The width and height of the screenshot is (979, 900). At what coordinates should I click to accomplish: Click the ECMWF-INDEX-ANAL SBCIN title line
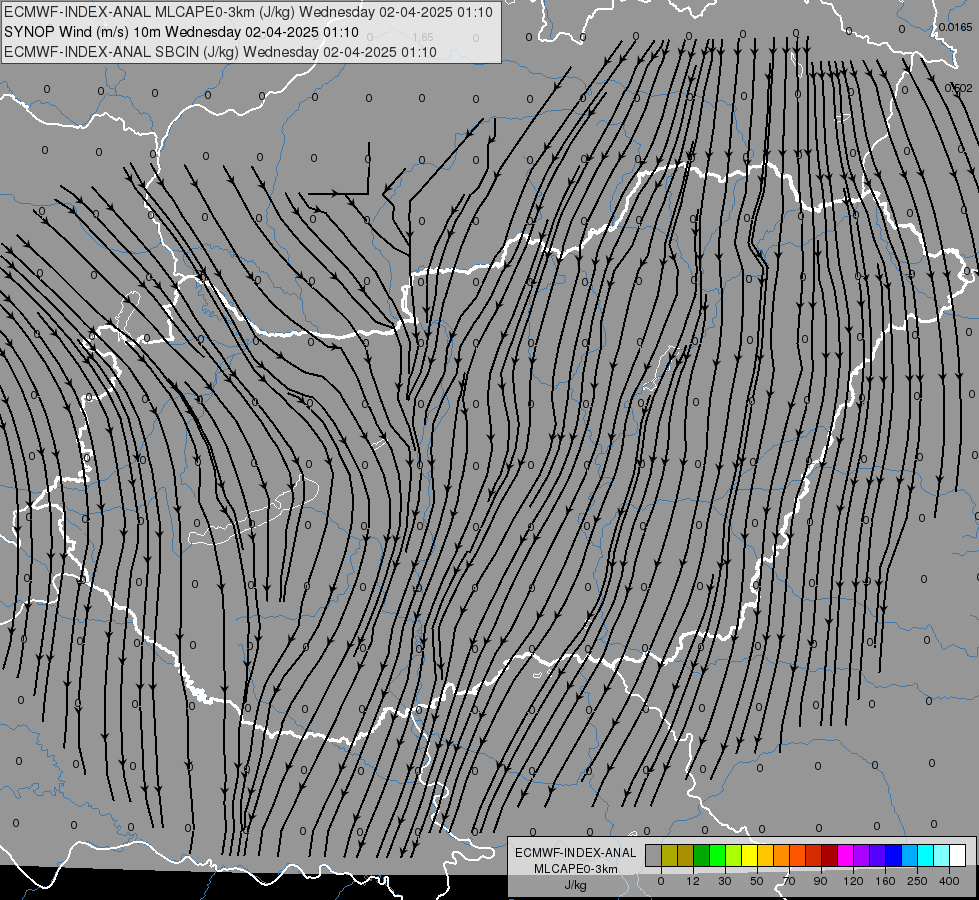point(220,52)
